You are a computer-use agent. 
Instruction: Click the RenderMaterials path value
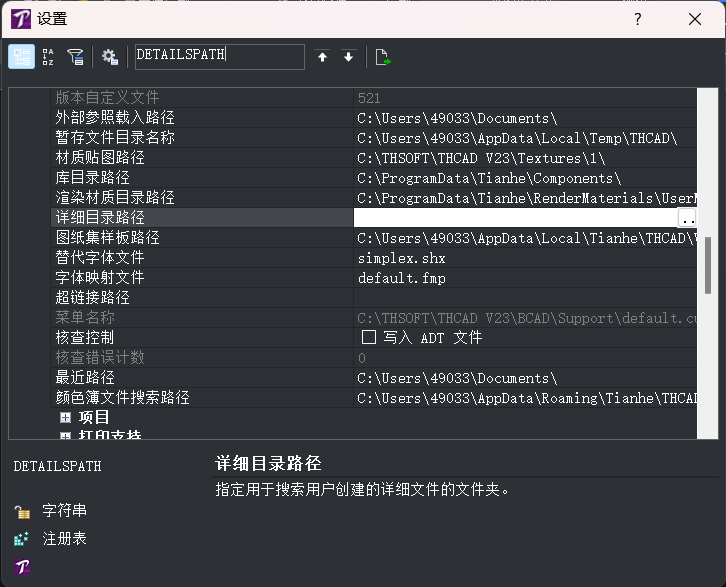tap(526, 198)
